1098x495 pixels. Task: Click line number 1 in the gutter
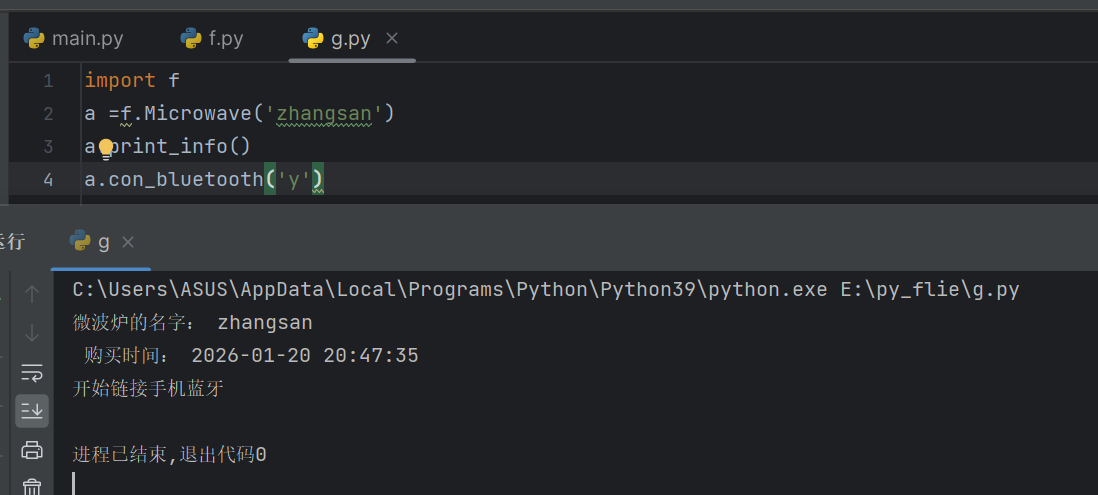pyautogui.click(x=48, y=81)
